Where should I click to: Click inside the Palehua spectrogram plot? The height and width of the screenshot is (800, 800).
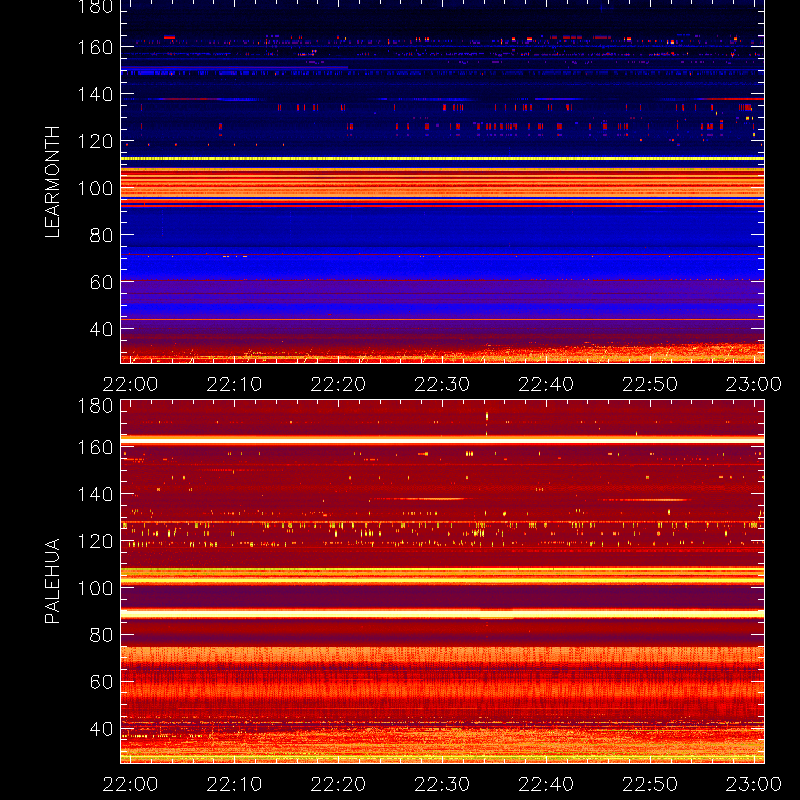coord(442,582)
